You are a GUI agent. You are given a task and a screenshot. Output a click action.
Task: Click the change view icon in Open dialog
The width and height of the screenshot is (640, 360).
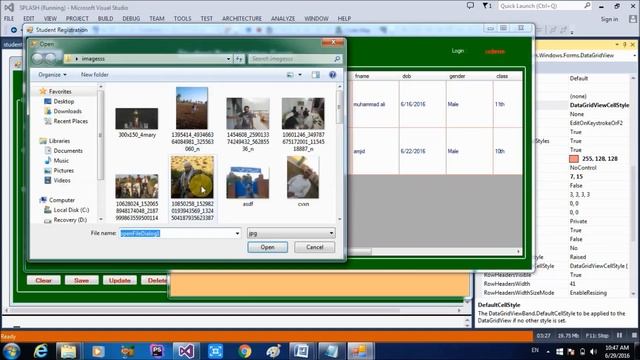[290, 75]
